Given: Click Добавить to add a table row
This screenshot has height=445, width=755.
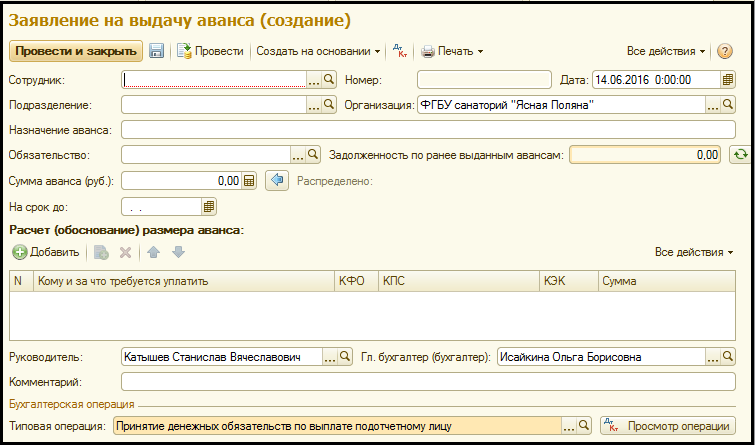Looking at the screenshot, I should click(46, 252).
